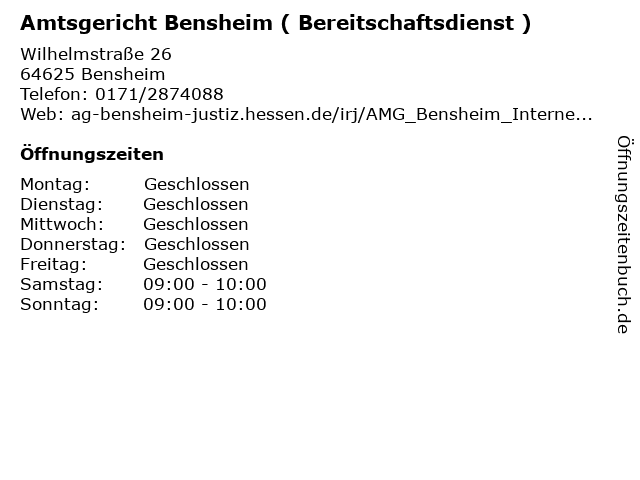Select the Freitag row label
640x480 pixels.
coord(54,264)
